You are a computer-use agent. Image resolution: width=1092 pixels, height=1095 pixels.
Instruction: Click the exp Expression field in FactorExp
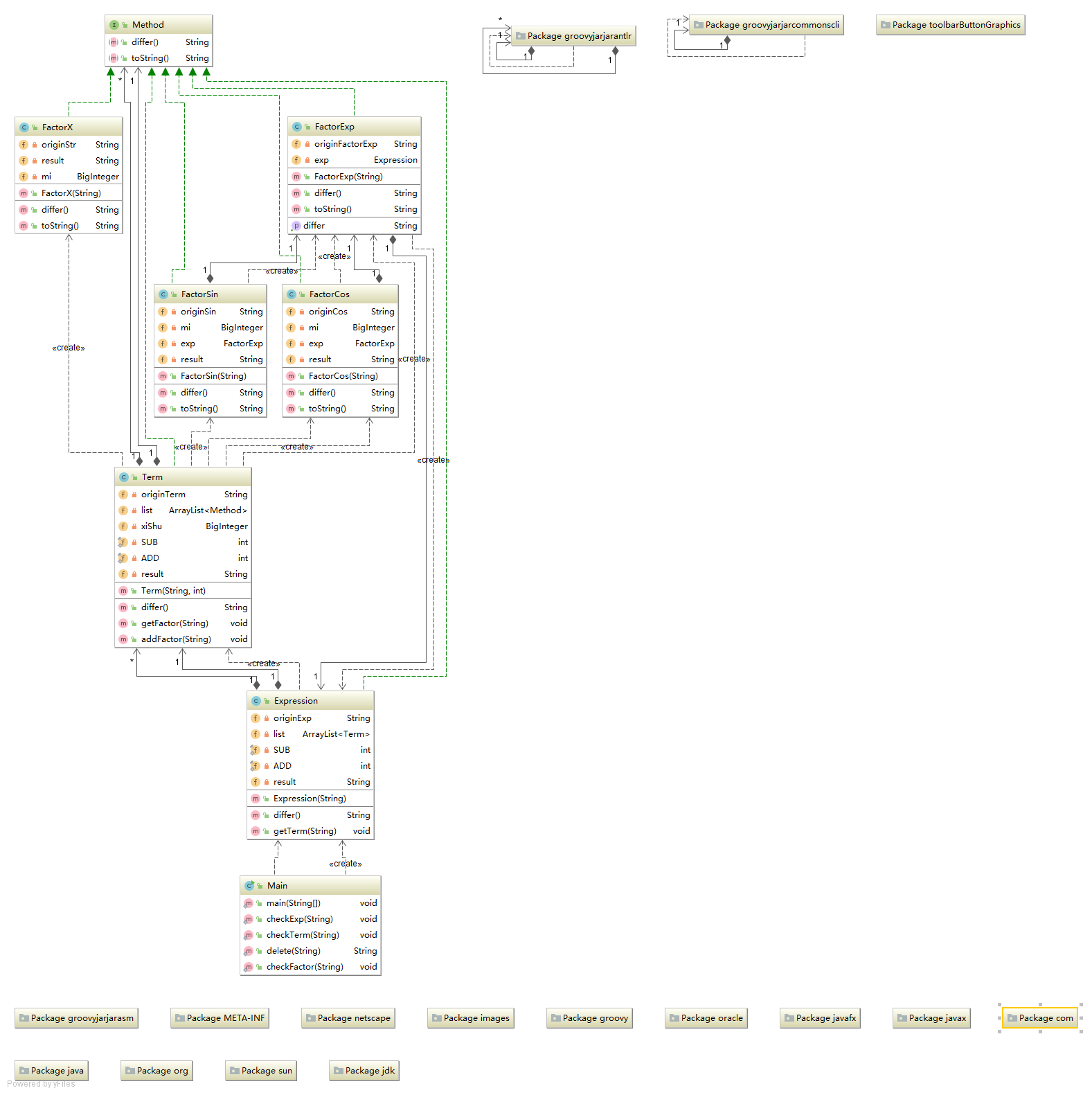(355, 160)
